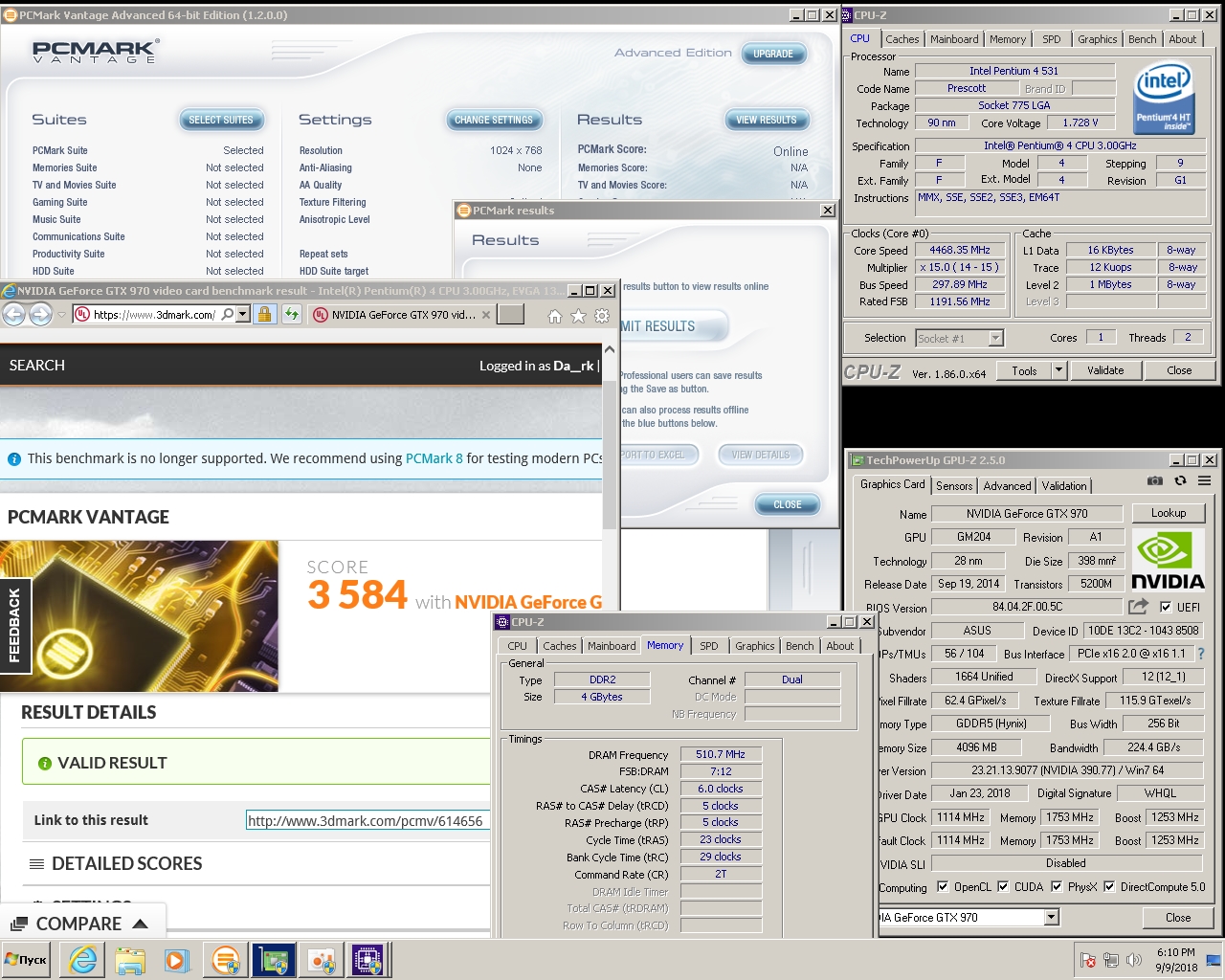This screenshot has height=980, width=1225.
Task: Click the taskbar clock showing 6:10 PM
Action: 1175,952
